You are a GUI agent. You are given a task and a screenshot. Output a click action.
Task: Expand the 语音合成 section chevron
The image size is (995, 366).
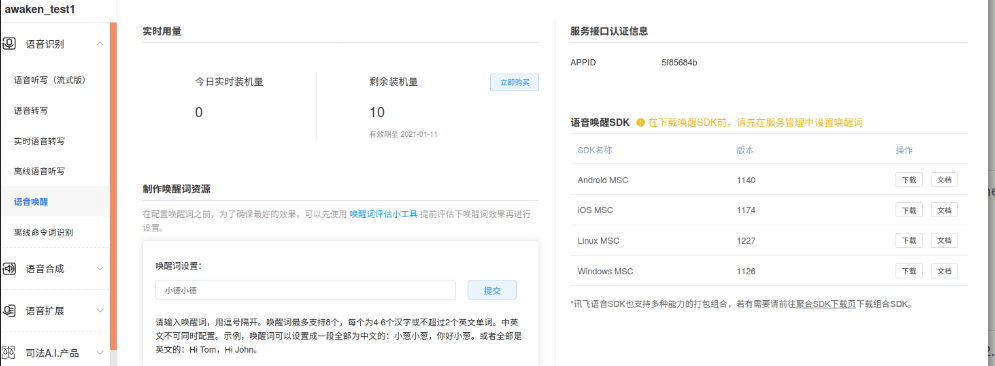pyautogui.click(x=100, y=268)
